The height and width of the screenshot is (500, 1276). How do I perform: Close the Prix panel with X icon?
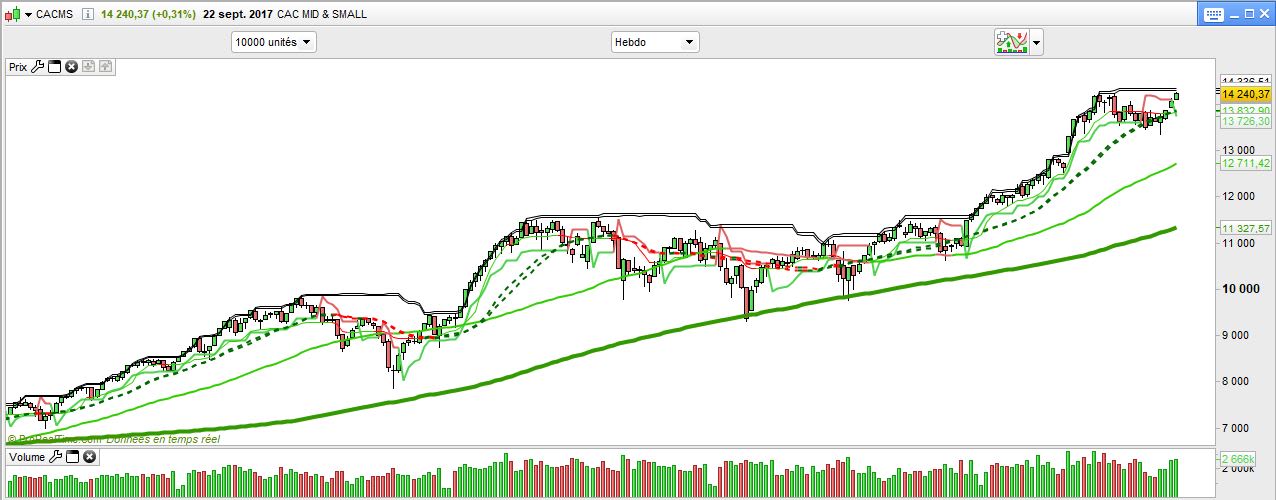pyautogui.click(x=71, y=67)
